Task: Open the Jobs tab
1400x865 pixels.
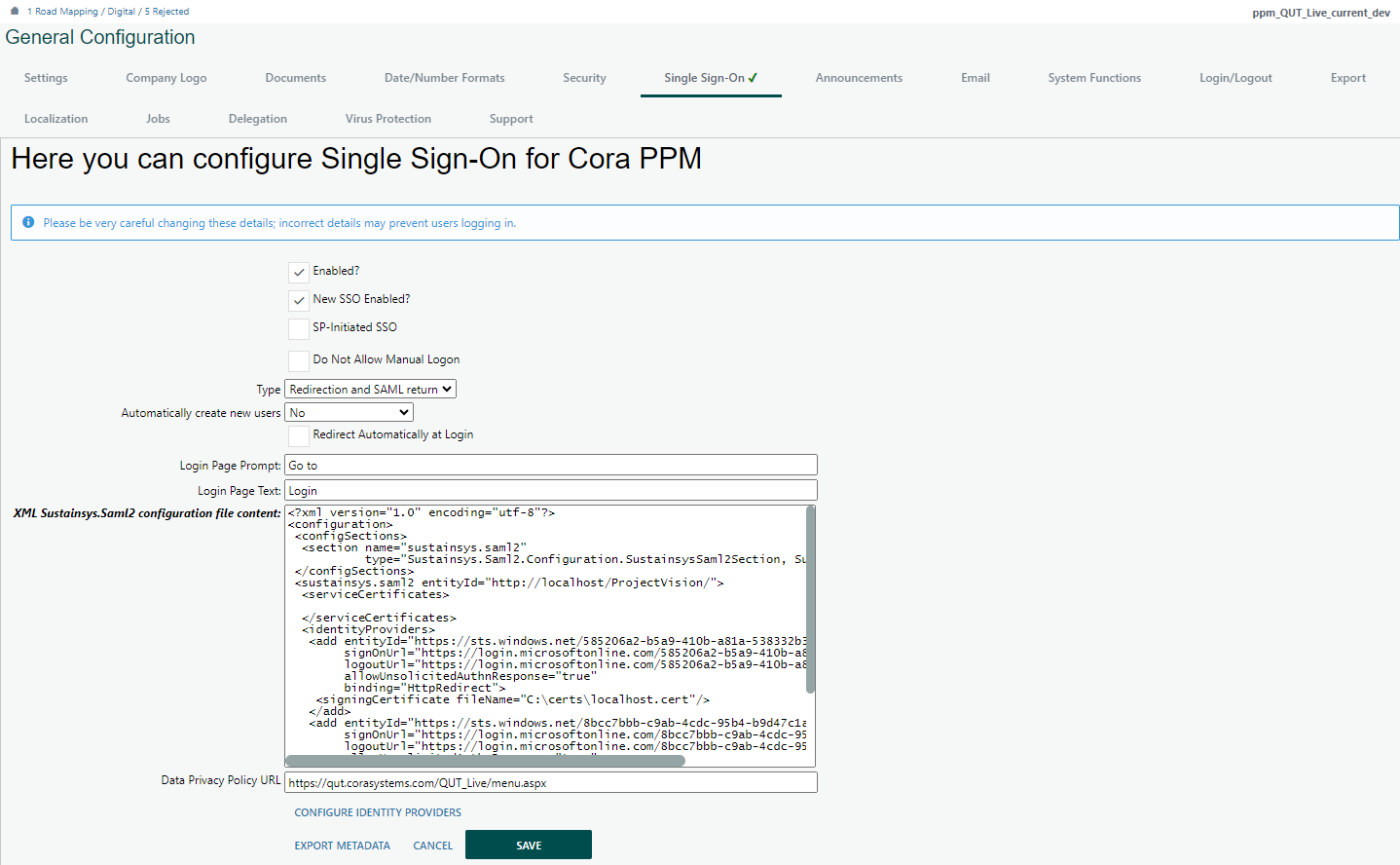Action: coord(158,119)
